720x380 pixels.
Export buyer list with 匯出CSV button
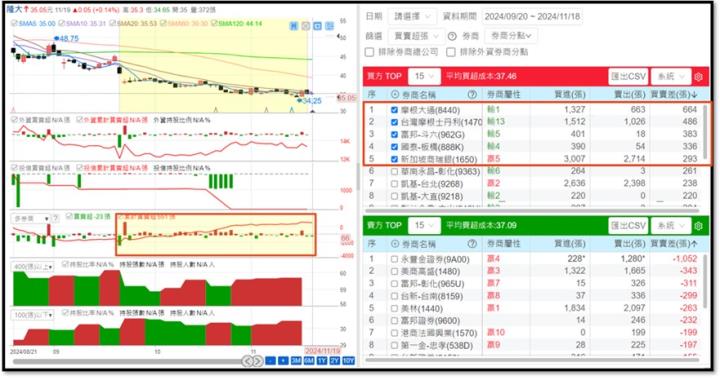[x=628, y=76]
